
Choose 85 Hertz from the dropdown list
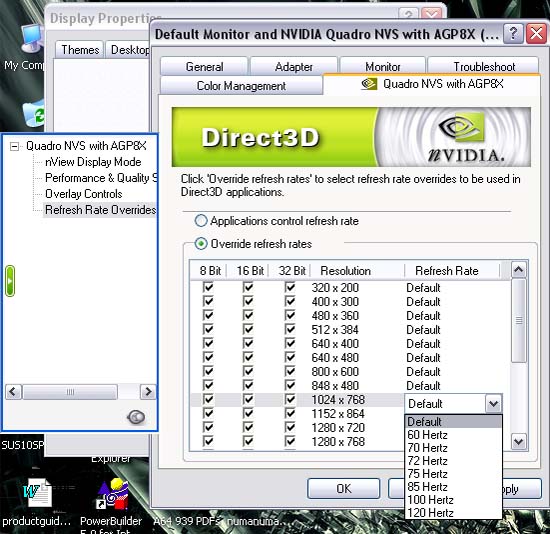pyautogui.click(x=453, y=487)
